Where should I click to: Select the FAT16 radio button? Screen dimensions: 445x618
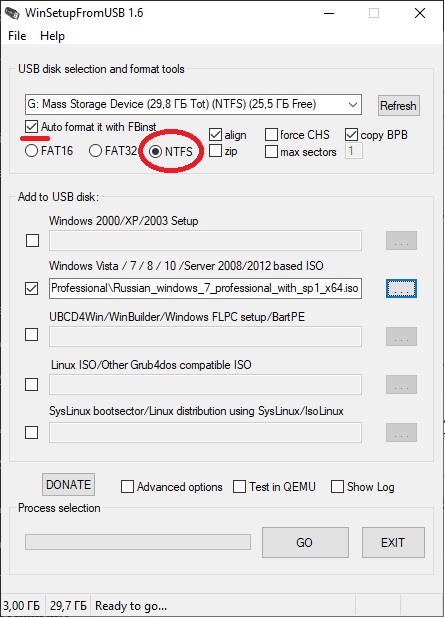click(32, 151)
